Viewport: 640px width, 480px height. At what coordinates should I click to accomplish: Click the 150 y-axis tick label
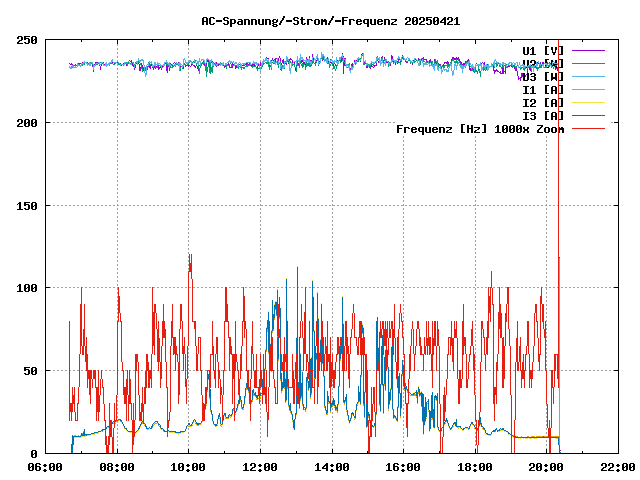coord(27,205)
